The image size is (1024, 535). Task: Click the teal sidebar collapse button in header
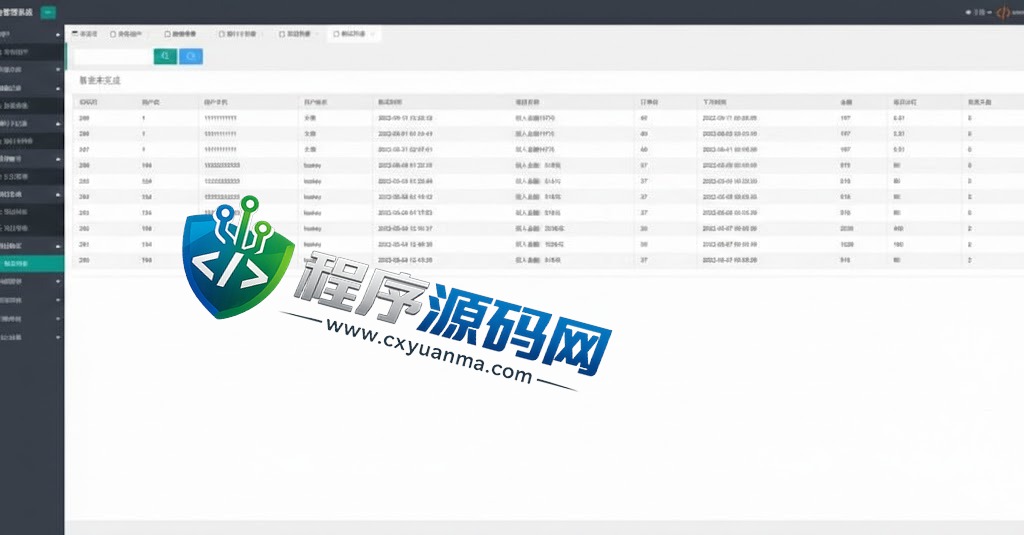pyautogui.click(x=48, y=12)
